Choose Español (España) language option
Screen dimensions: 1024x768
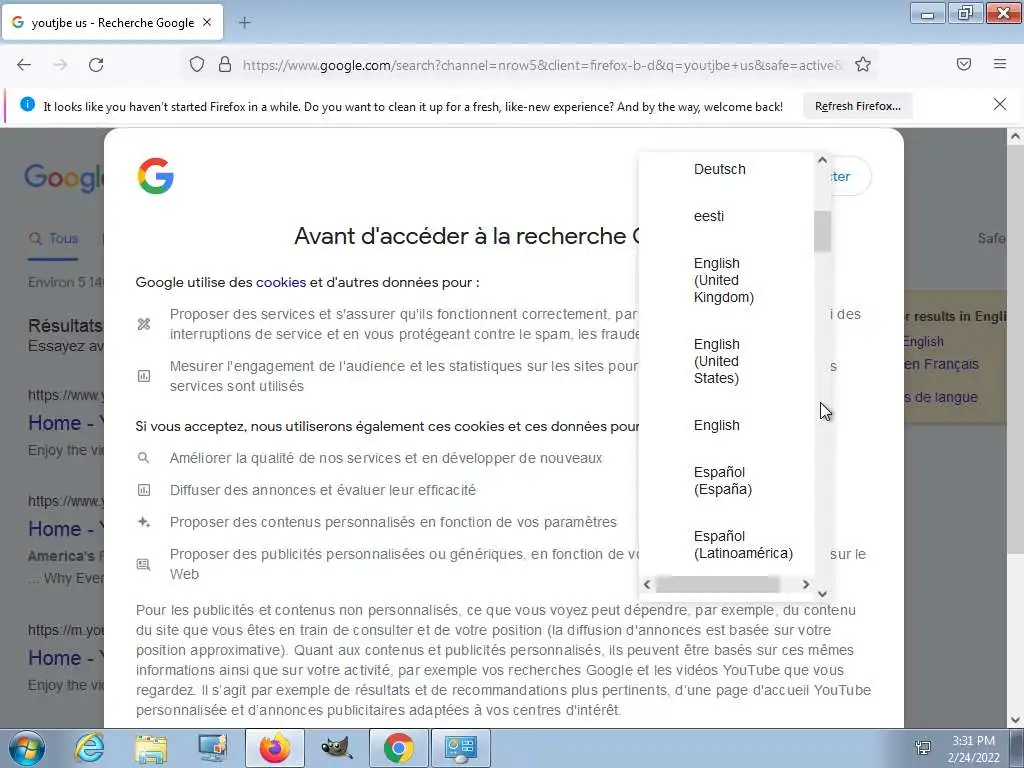click(x=722, y=481)
